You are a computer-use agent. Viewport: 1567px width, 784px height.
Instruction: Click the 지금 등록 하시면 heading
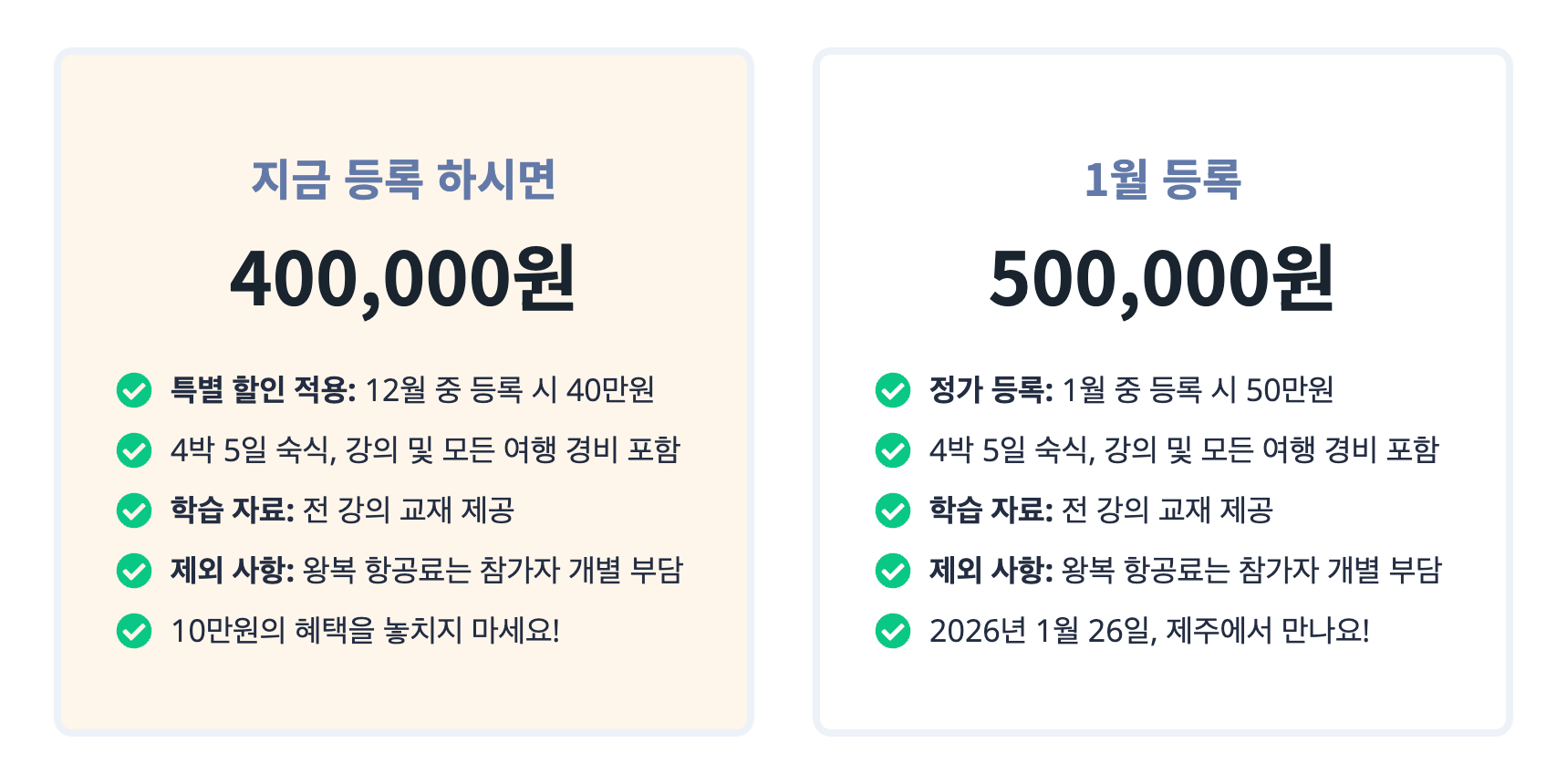coord(403,180)
